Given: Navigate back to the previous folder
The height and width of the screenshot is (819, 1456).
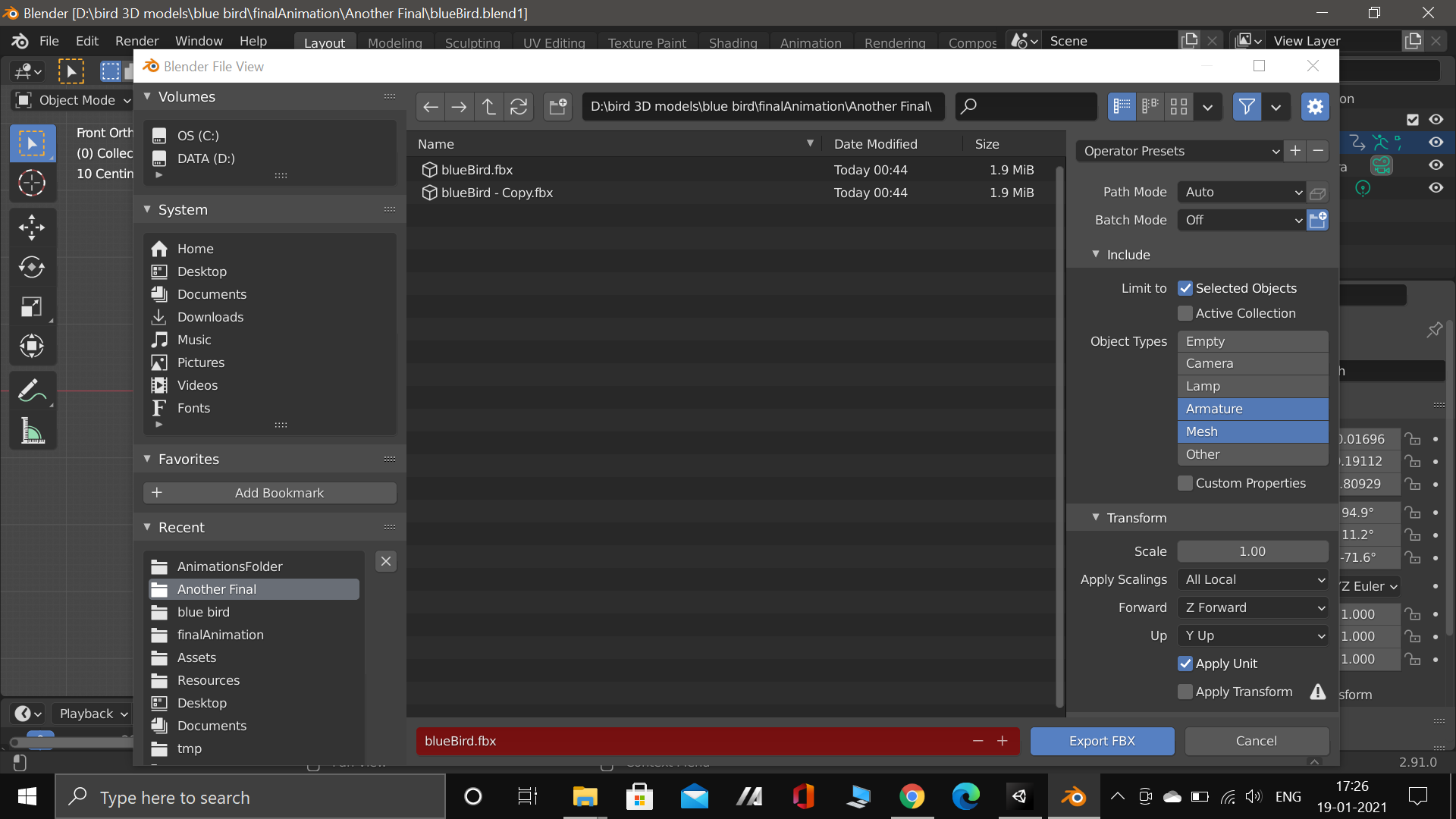Looking at the screenshot, I should pyautogui.click(x=430, y=107).
